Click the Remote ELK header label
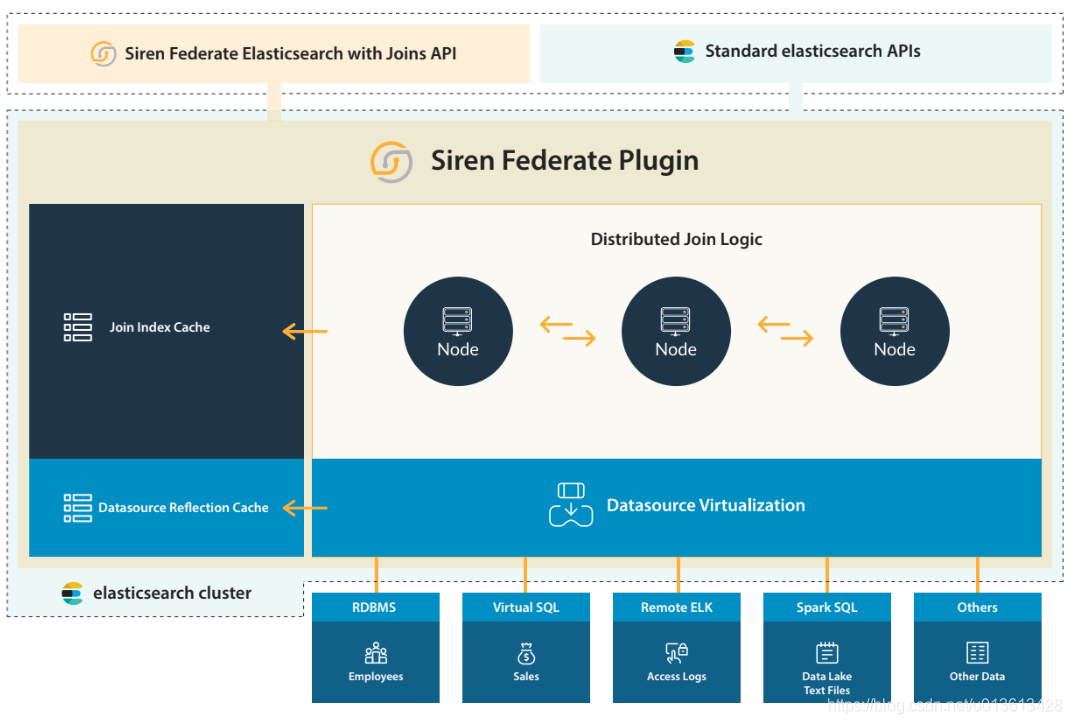The width and height of the screenshot is (1072, 724). tap(677, 607)
